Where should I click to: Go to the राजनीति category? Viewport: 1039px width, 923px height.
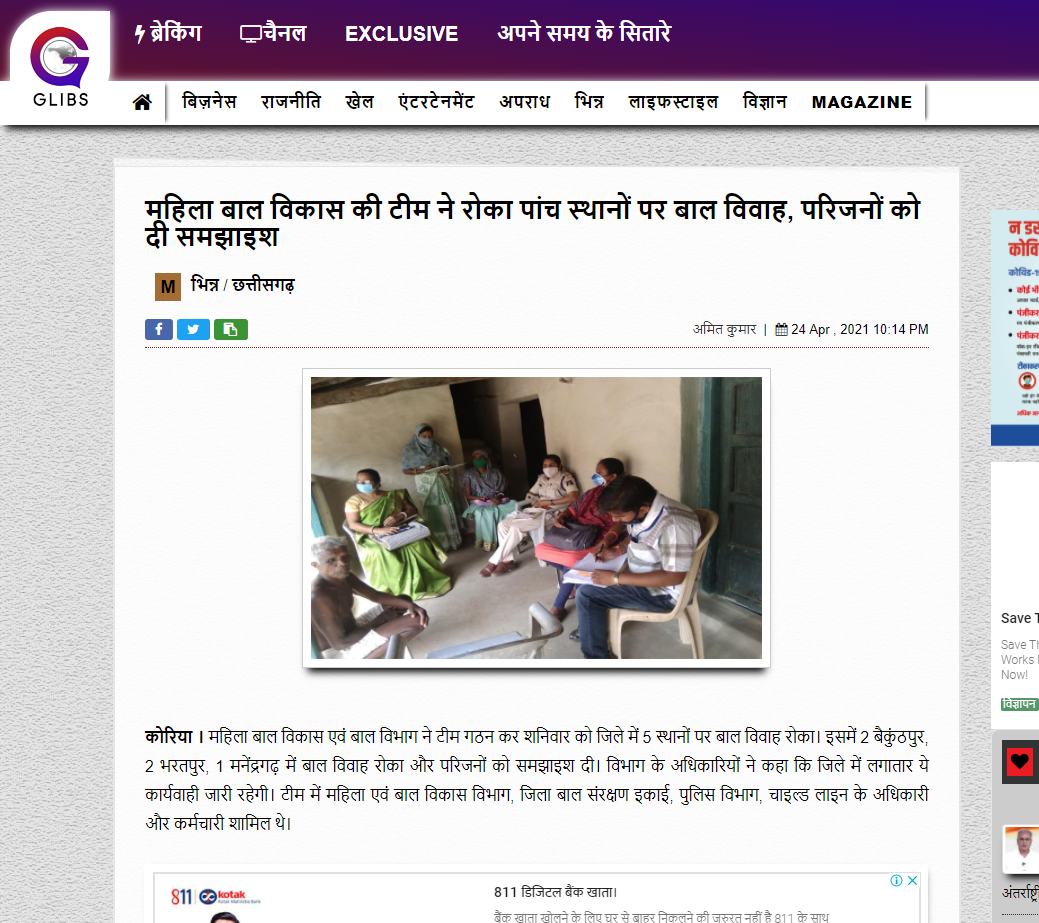click(x=291, y=101)
